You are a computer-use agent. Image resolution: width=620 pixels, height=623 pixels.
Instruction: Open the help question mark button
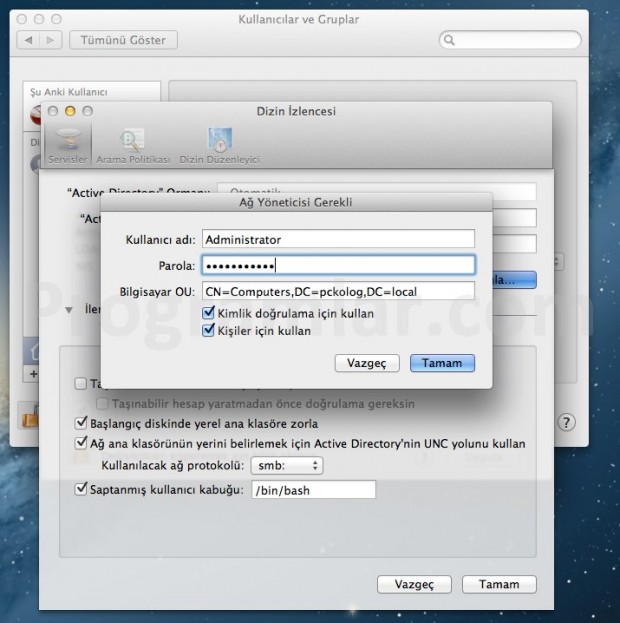click(x=566, y=422)
